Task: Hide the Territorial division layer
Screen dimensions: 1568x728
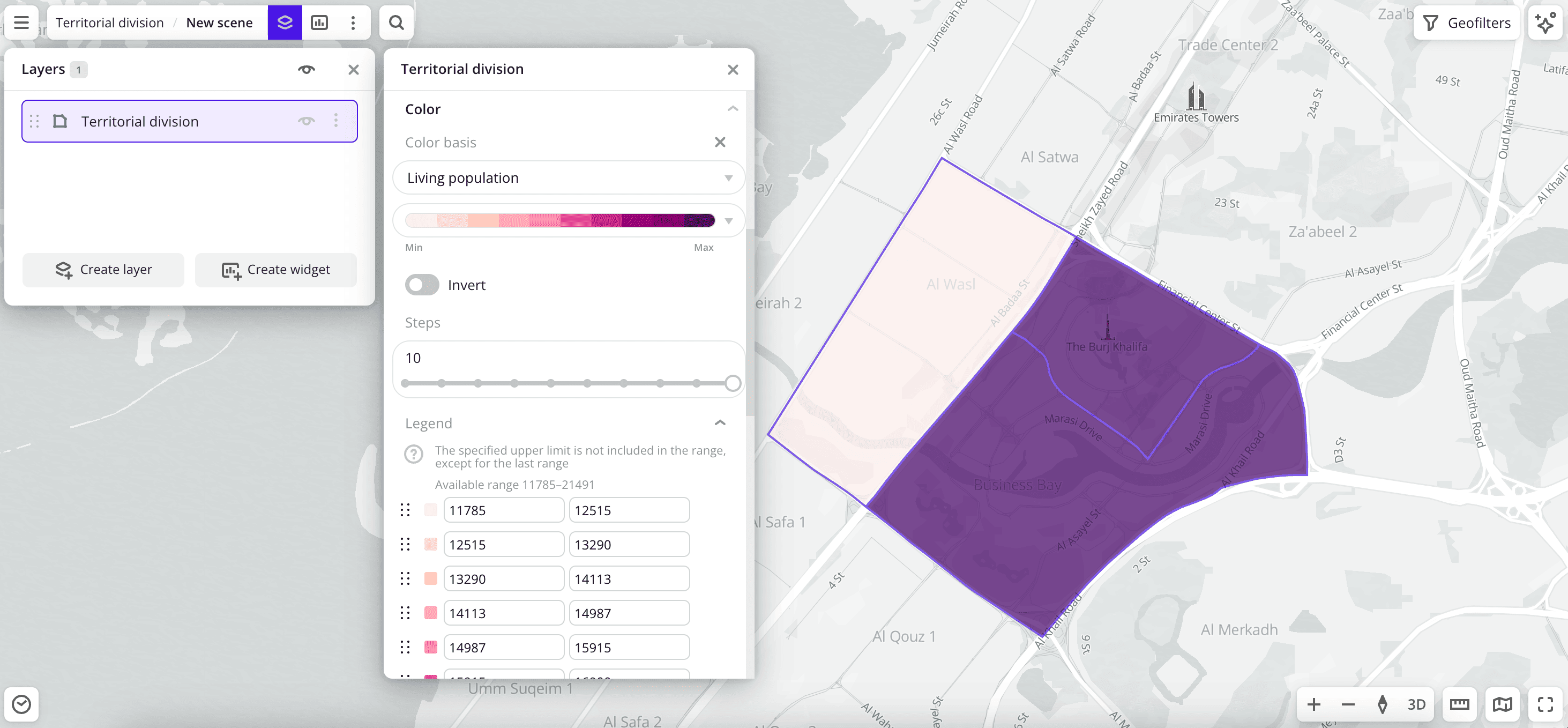Action: [306, 121]
